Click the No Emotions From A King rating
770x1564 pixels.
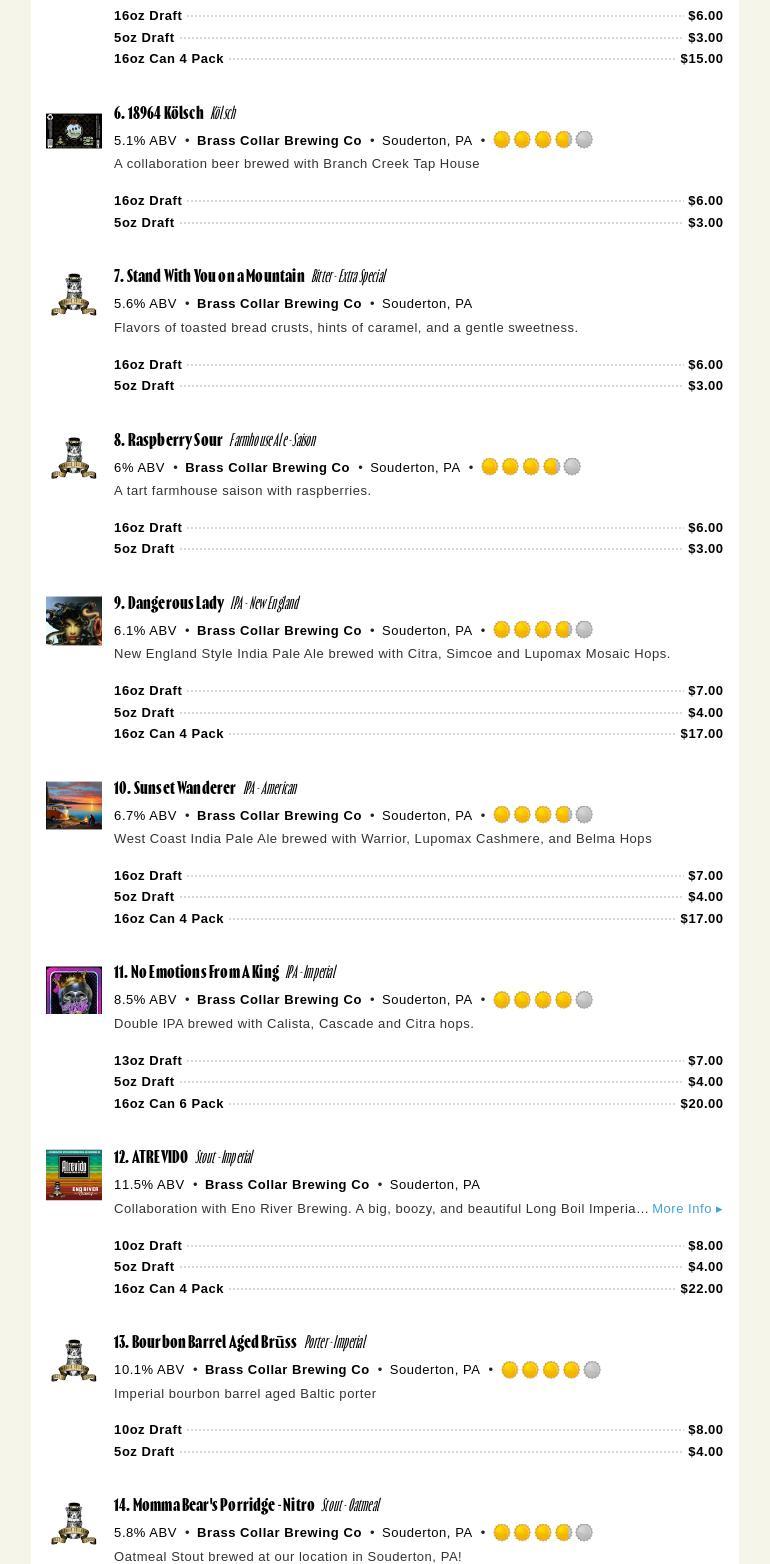point(543,1000)
